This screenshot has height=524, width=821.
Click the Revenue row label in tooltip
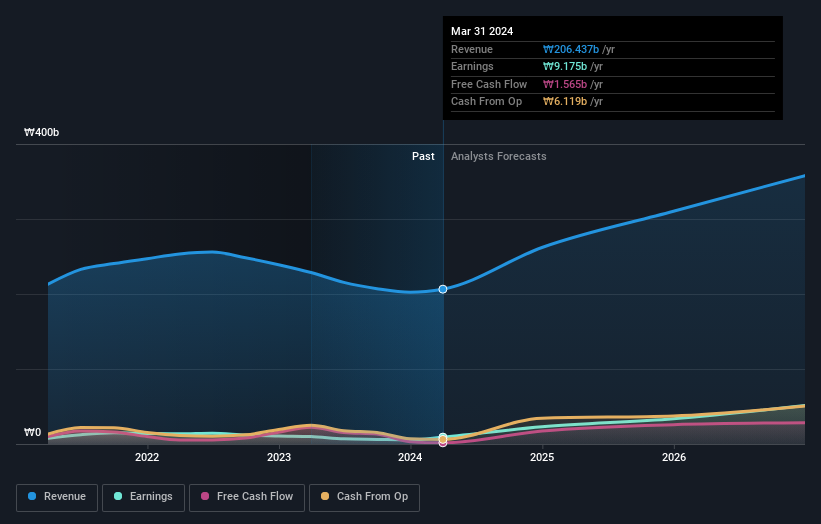472,49
